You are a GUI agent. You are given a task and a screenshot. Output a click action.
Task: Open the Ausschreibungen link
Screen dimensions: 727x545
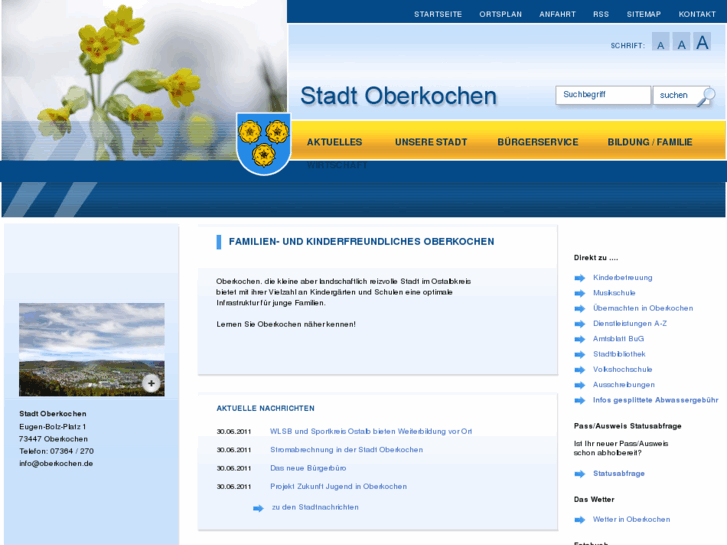[x=624, y=385]
